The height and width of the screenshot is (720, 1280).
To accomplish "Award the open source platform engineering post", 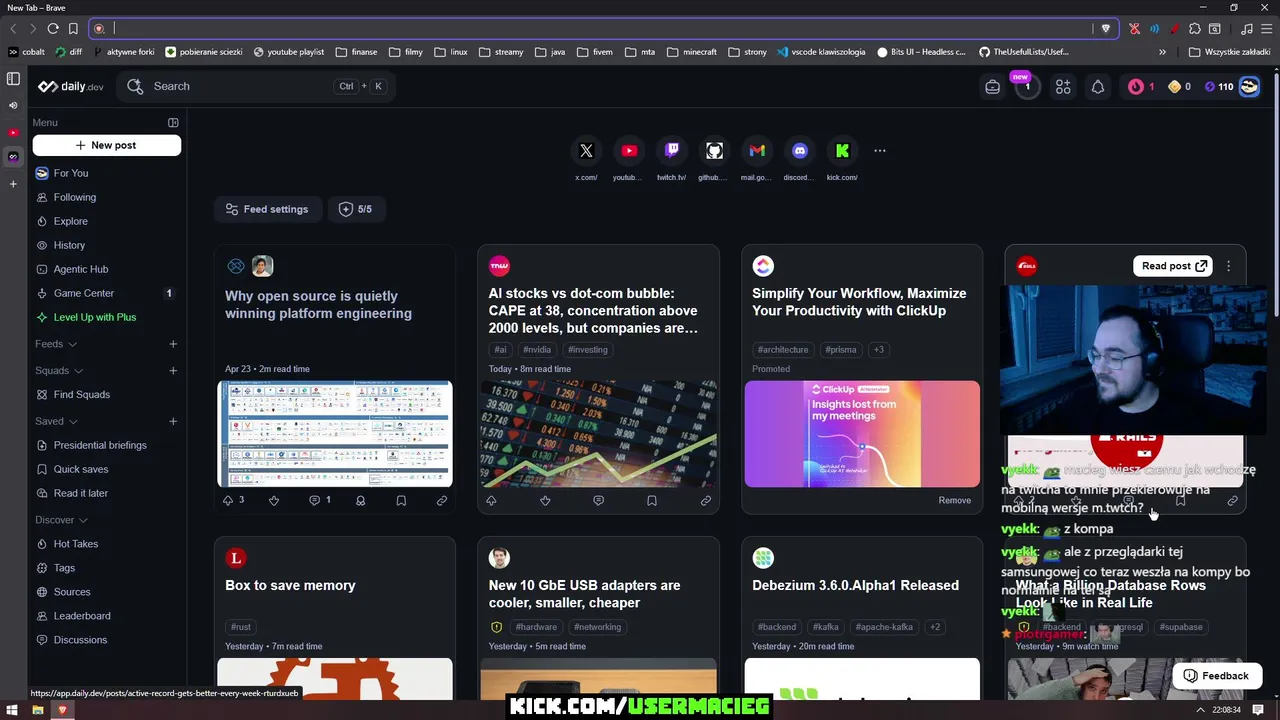I will [360, 500].
